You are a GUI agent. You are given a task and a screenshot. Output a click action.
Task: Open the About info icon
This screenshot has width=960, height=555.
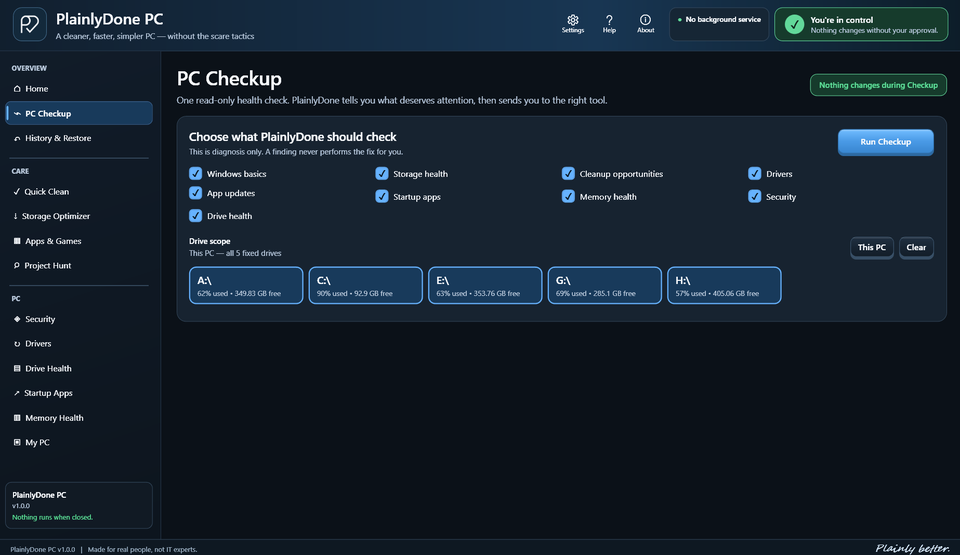click(645, 20)
